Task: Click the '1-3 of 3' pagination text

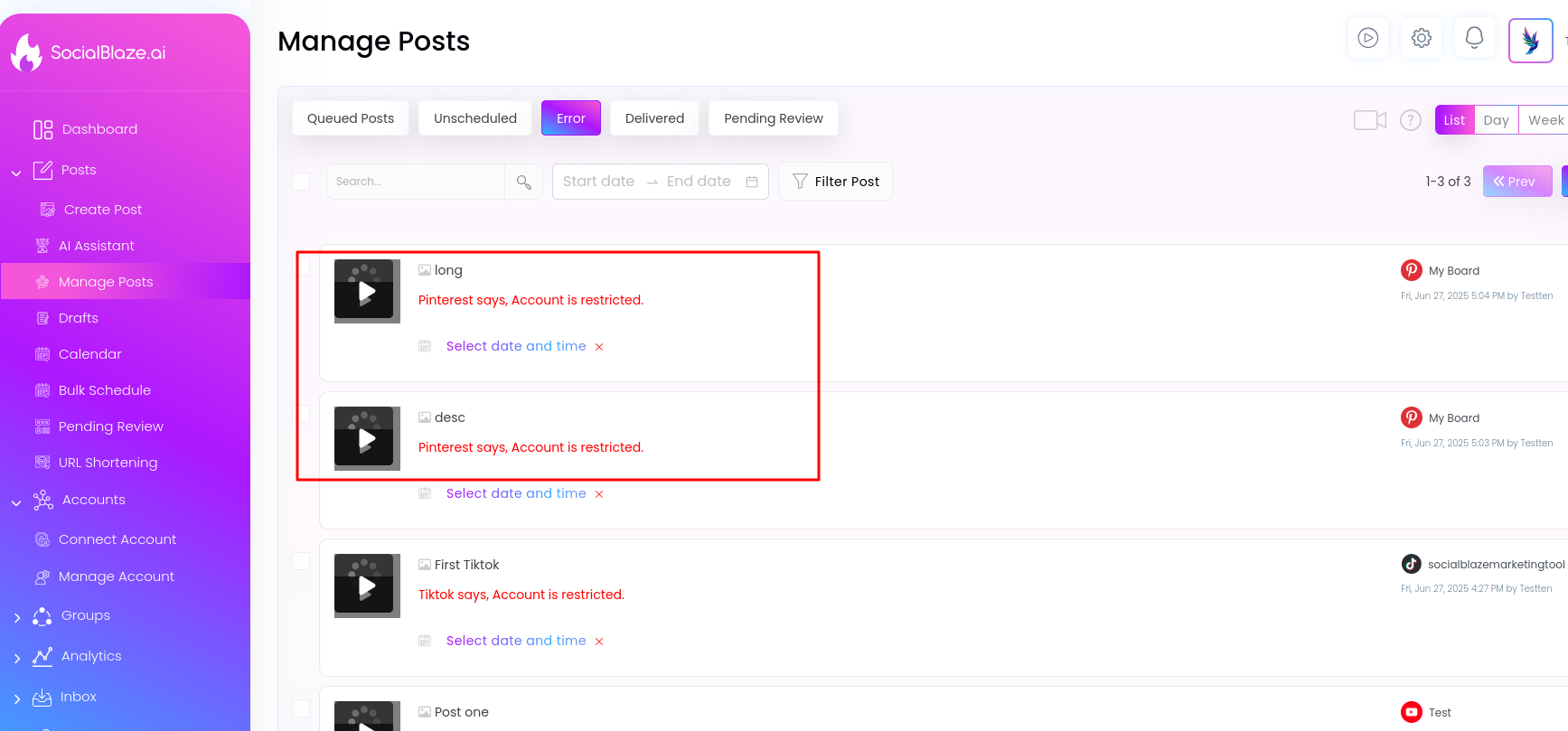Action: [x=1448, y=182]
